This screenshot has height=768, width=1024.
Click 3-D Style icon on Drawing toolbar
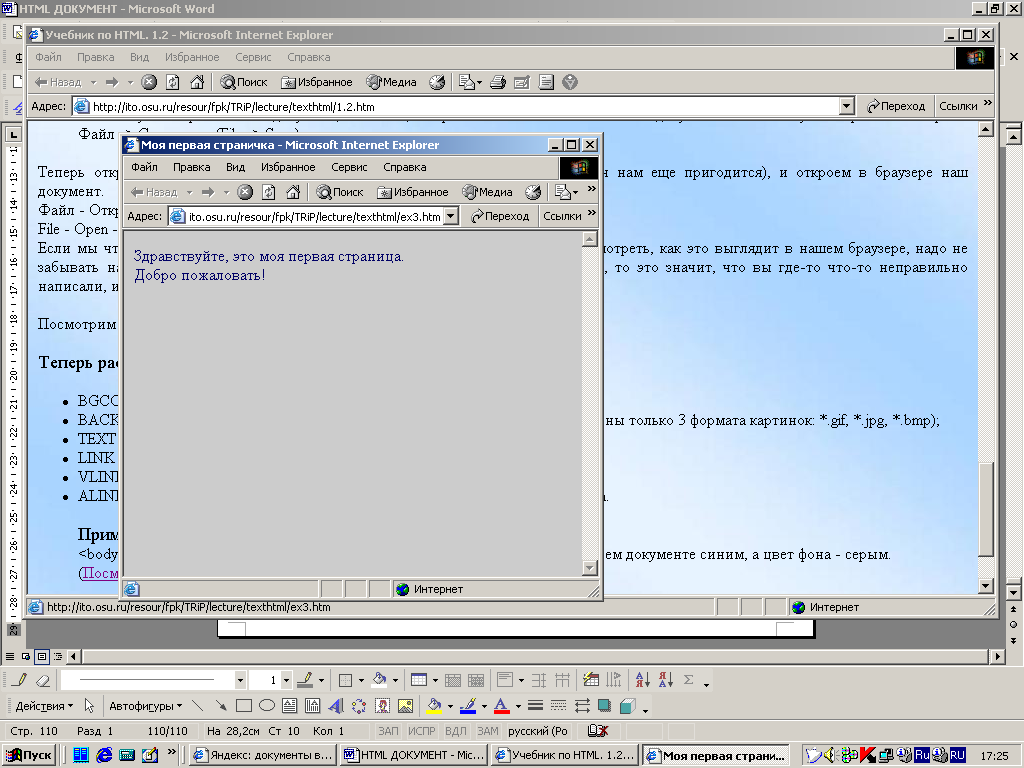[x=628, y=706]
